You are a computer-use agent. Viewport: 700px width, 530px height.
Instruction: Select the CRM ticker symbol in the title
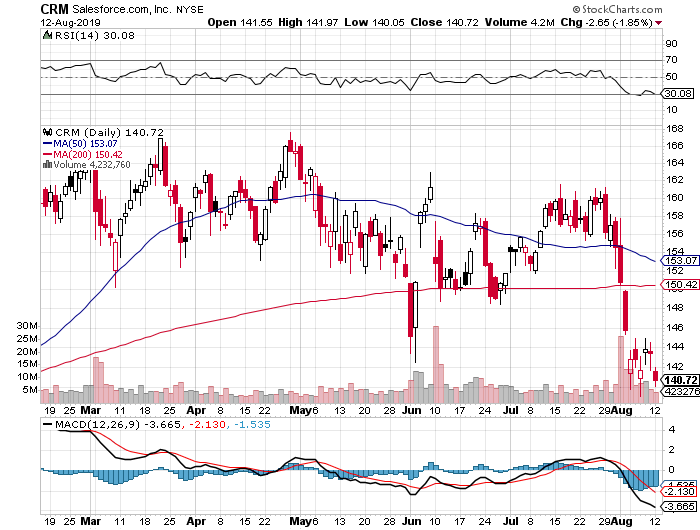coord(54,9)
